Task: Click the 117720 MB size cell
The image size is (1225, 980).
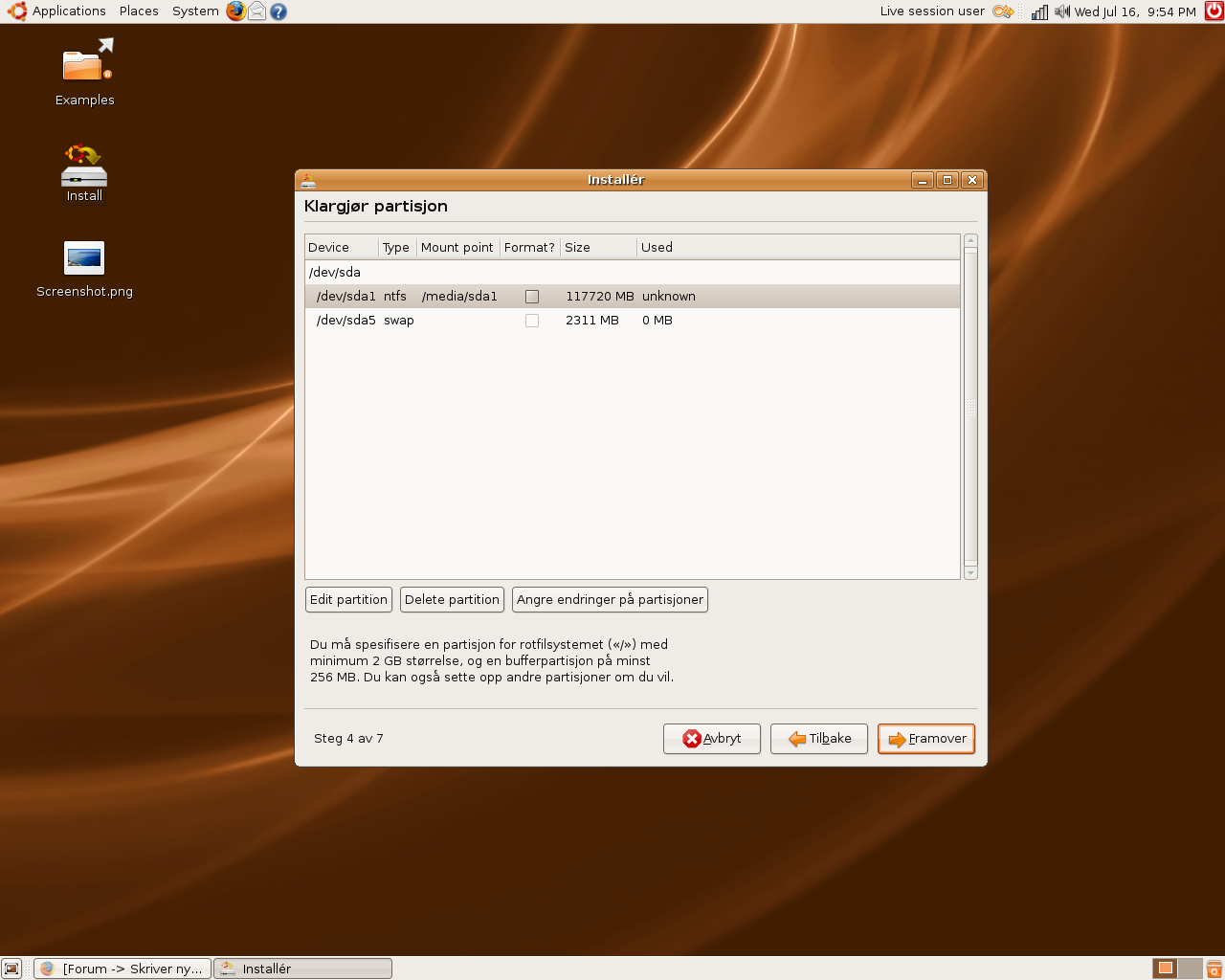Action: (x=600, y=297)
